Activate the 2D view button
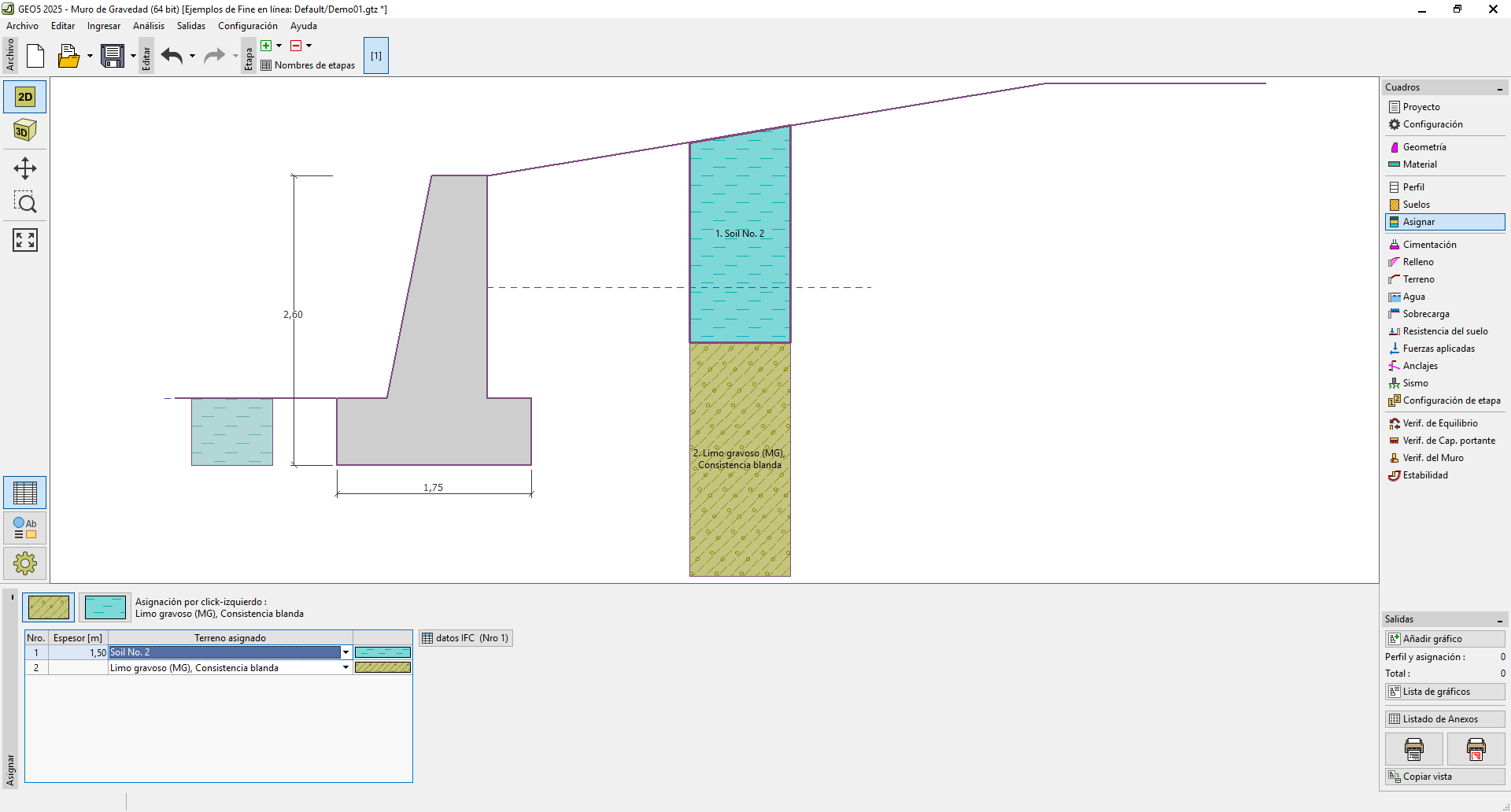The image size is (1511, 812). click(25, 97)
